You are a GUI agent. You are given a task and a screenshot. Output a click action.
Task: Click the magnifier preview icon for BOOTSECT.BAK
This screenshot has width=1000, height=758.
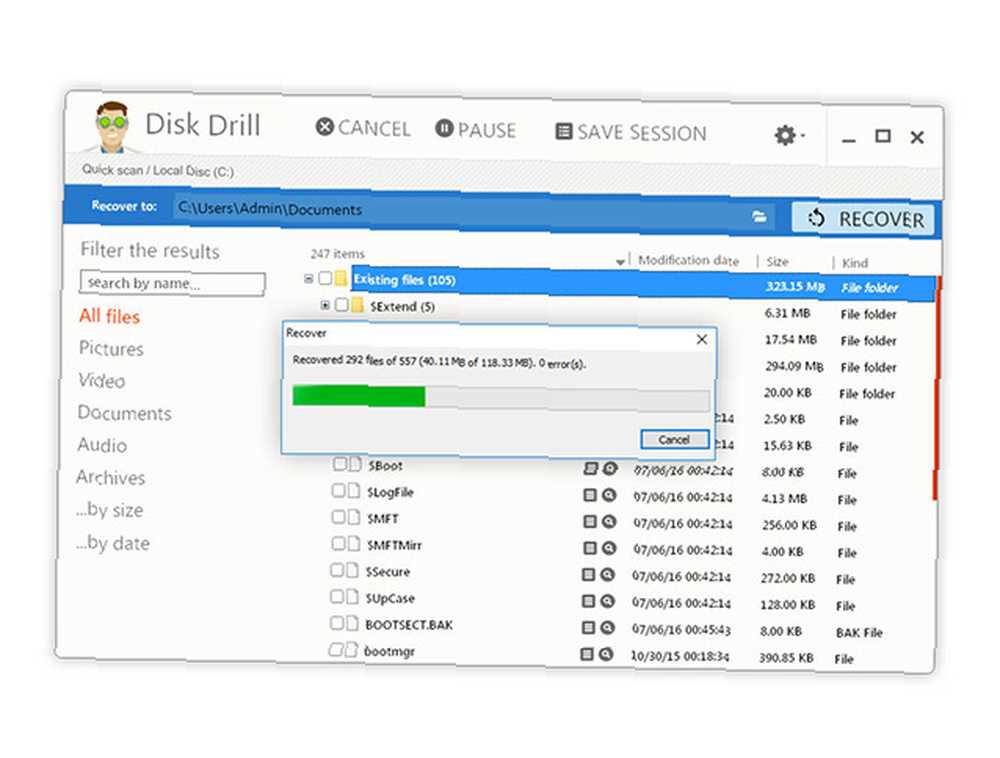607,627
